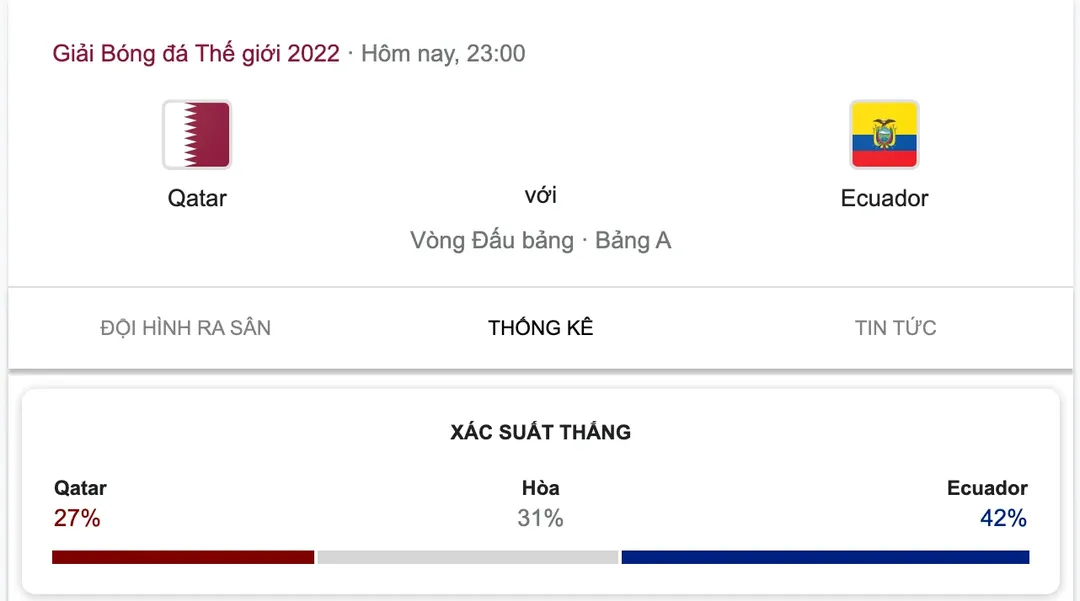Click the Vòng Đấu bảng · Bảng A text
The width and height of the screenshot is (1080, 601).
[x=540, y=241]
